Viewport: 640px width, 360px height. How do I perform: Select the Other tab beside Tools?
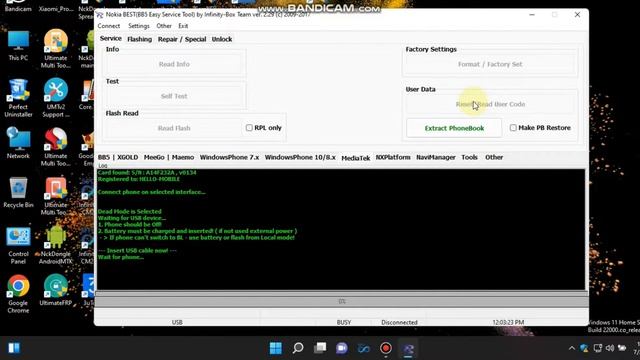pyautogui.click(x=494, y=157)
